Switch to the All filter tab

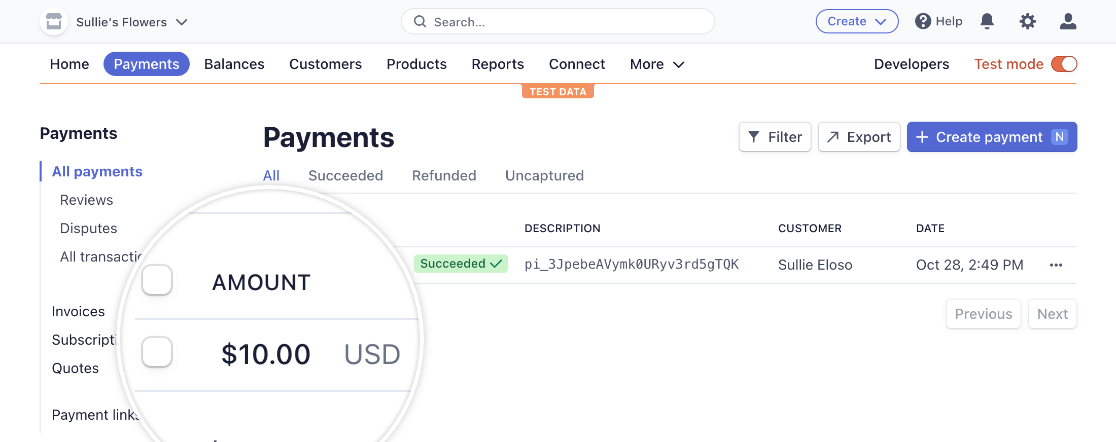[x=271, y=176]
